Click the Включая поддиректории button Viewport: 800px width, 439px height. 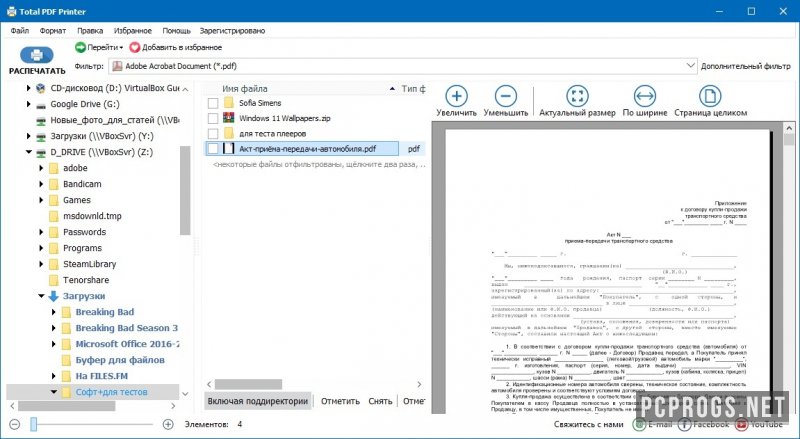pos(258,401)
